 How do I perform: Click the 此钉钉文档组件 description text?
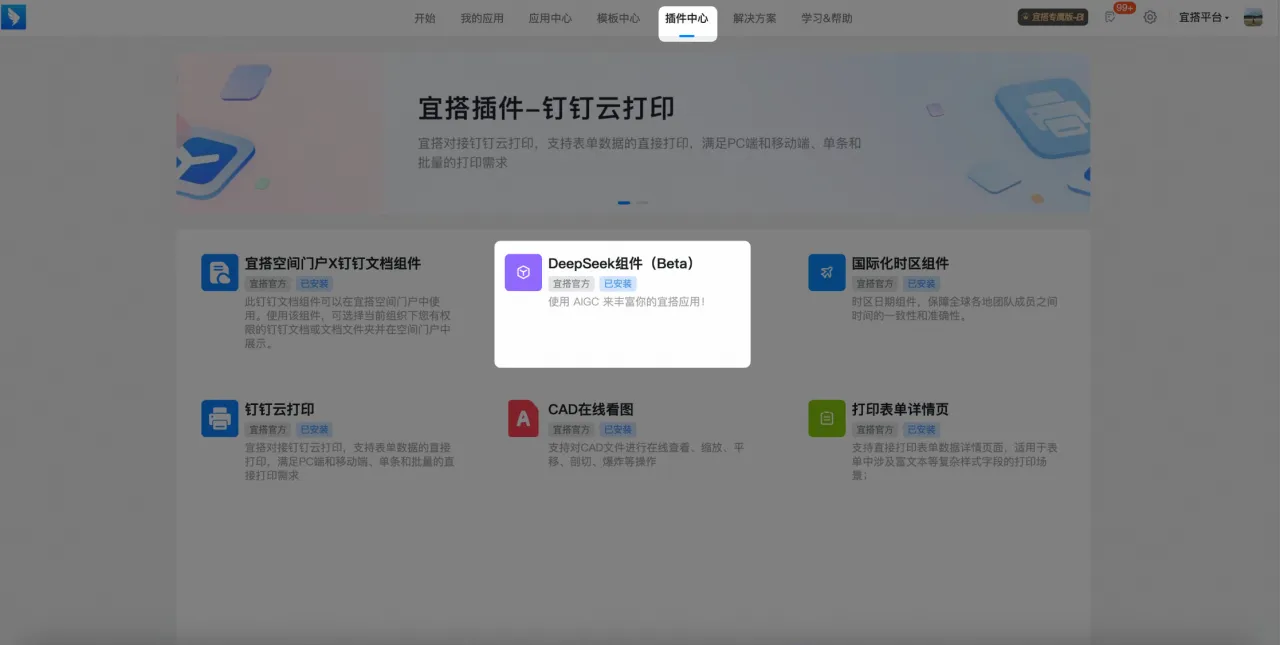coord(350,322)
